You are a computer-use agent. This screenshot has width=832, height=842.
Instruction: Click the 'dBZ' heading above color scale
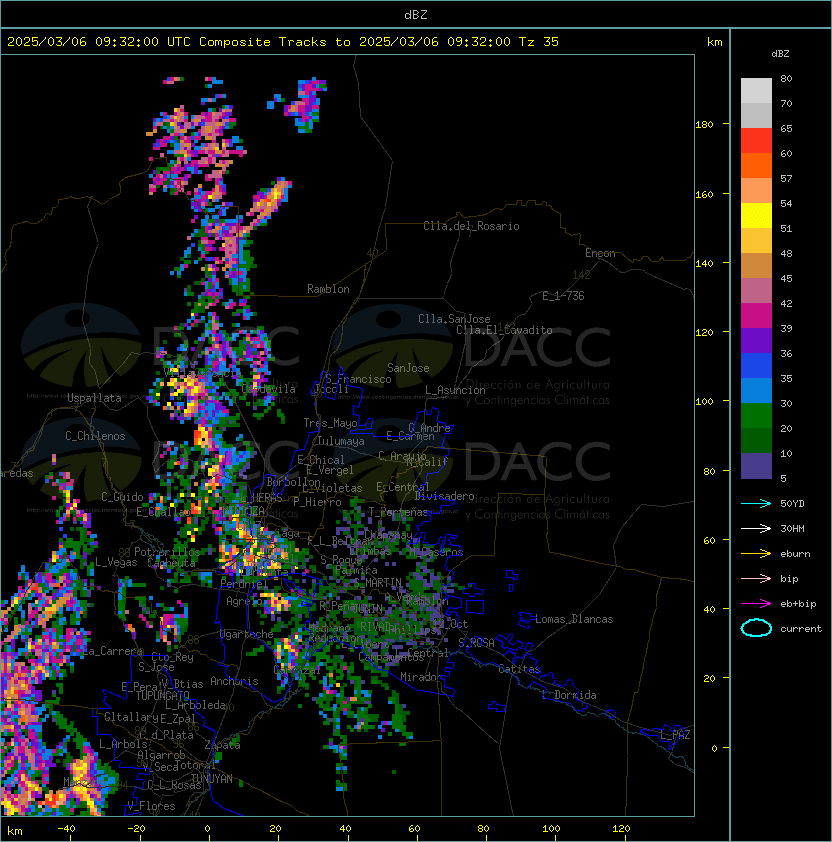[x=780, y=54]
